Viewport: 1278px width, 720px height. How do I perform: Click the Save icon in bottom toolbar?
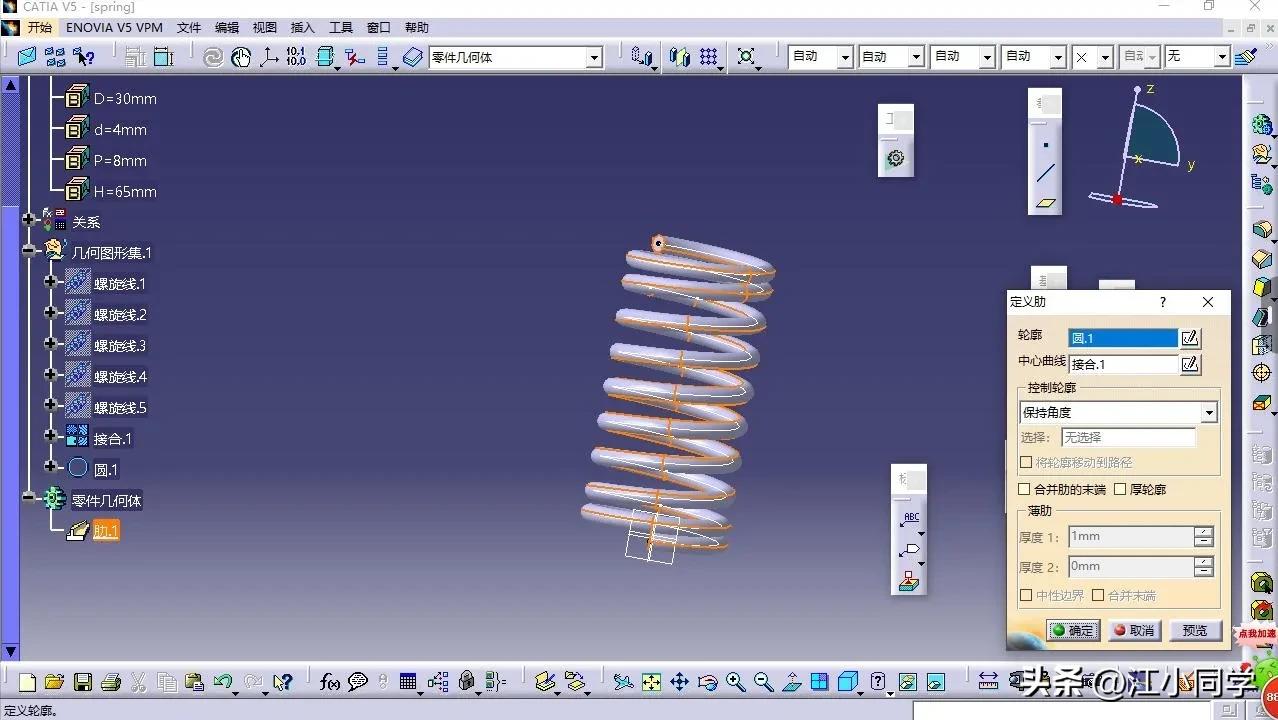point(83,682)
